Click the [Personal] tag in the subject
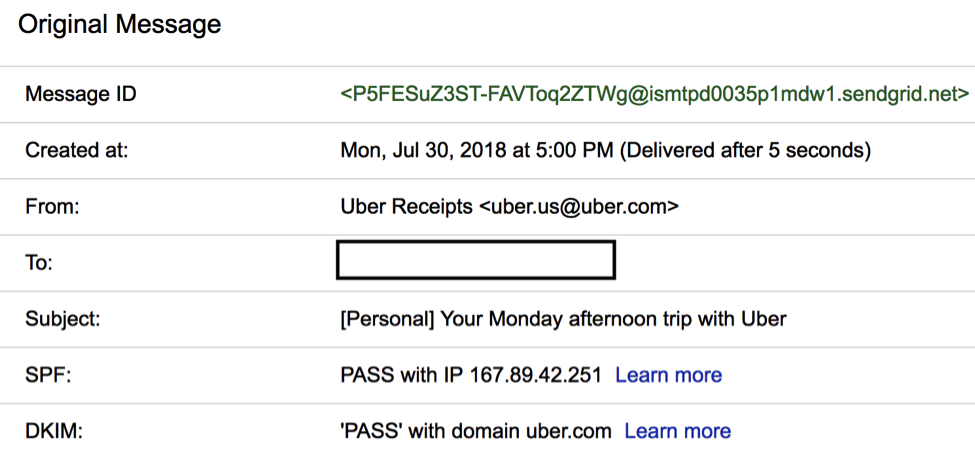Image resolution: width=975 pixels, height=460 pixels. 387,319
